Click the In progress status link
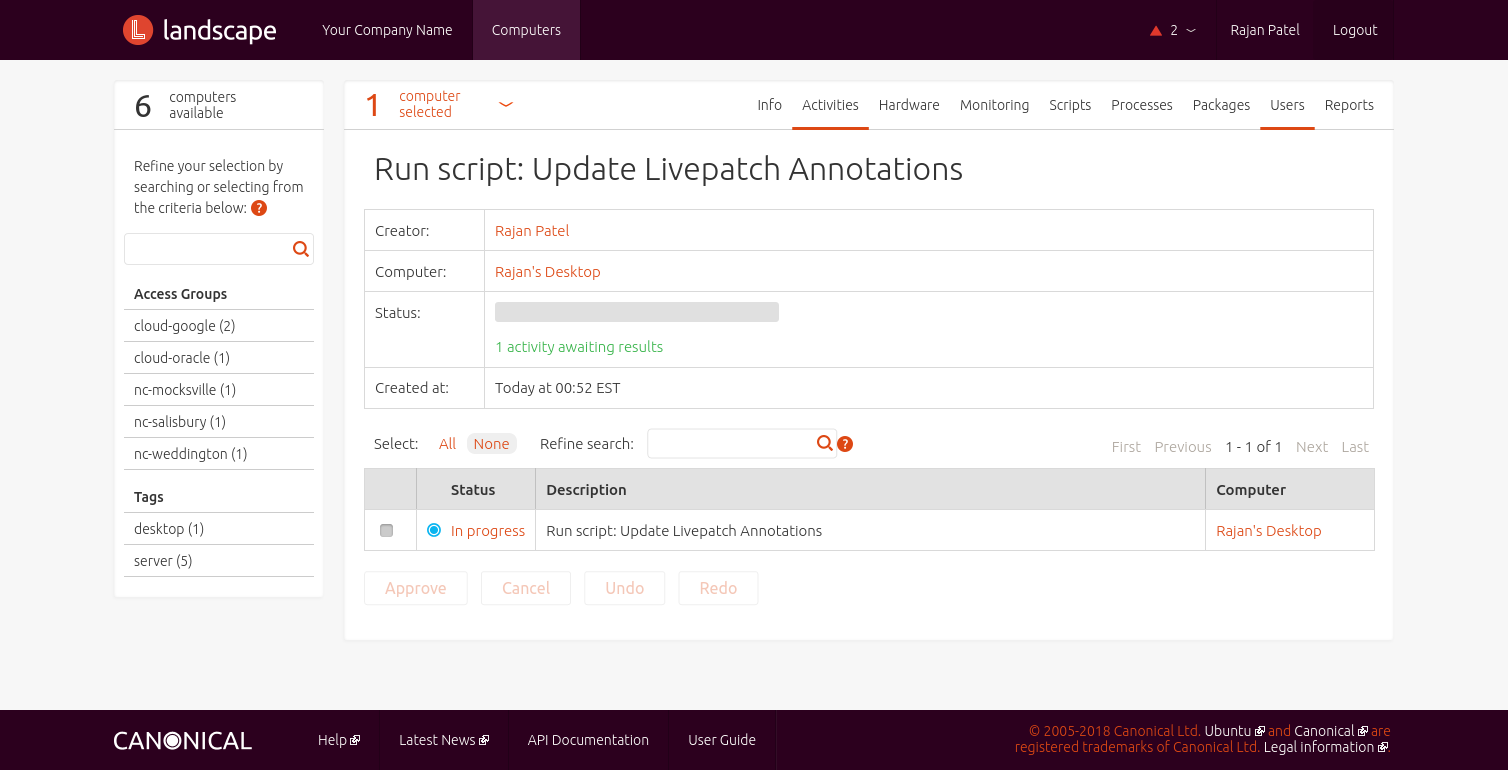 point(488,531)
